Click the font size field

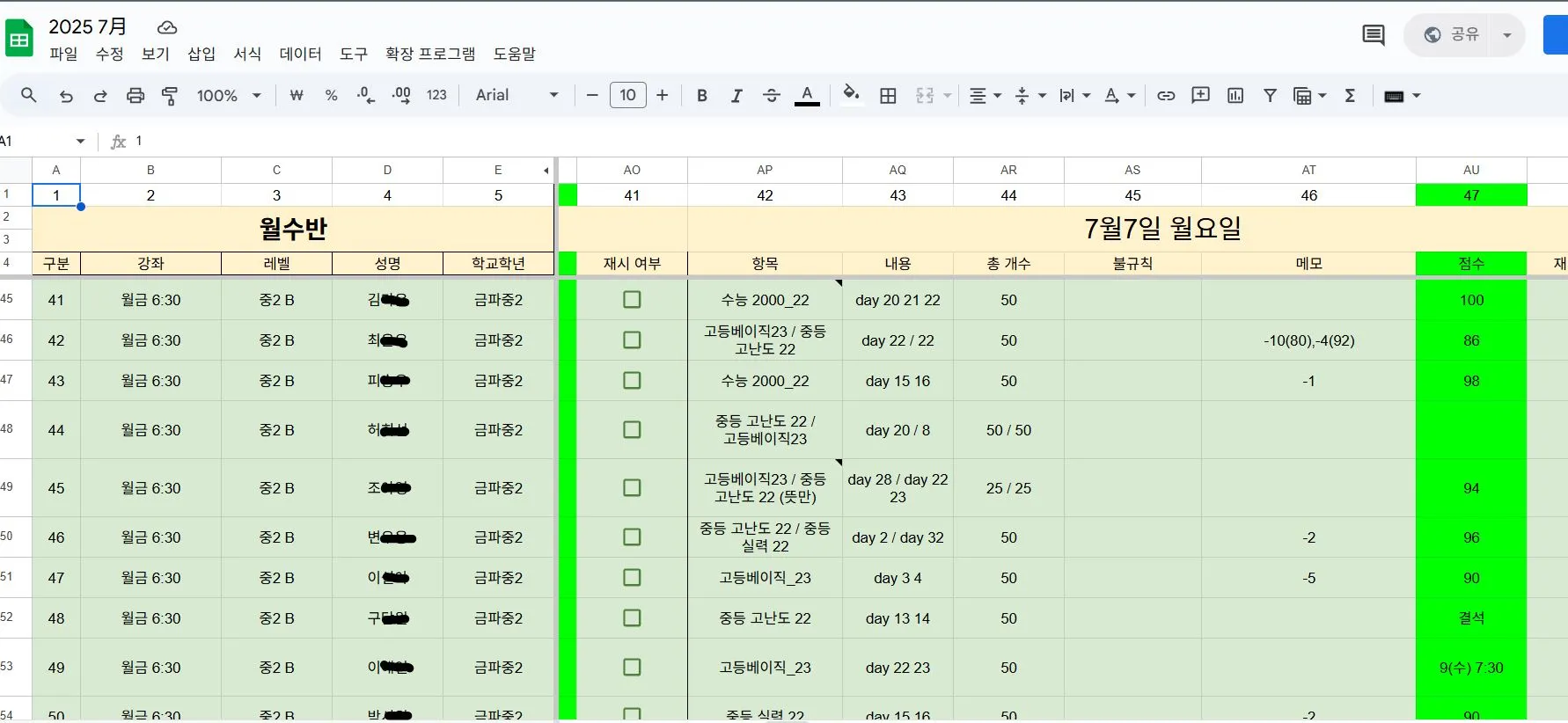tap(627, 95)
